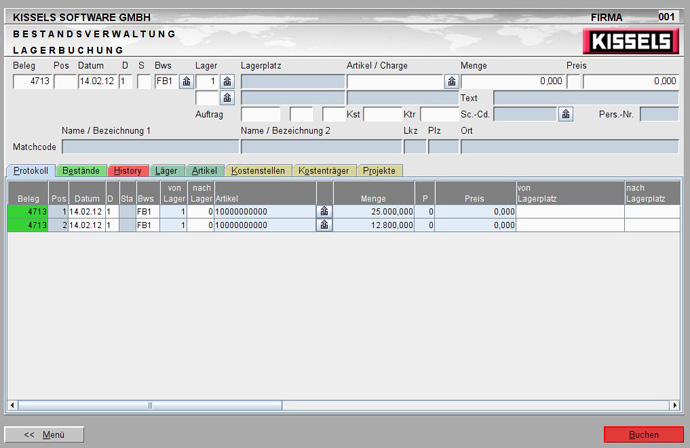Image resolution: width=690 pixels, height=448 pixels.
Task: Select green Beleg 4713 cell in Pos 2 row
Action: tap(28, 225)
